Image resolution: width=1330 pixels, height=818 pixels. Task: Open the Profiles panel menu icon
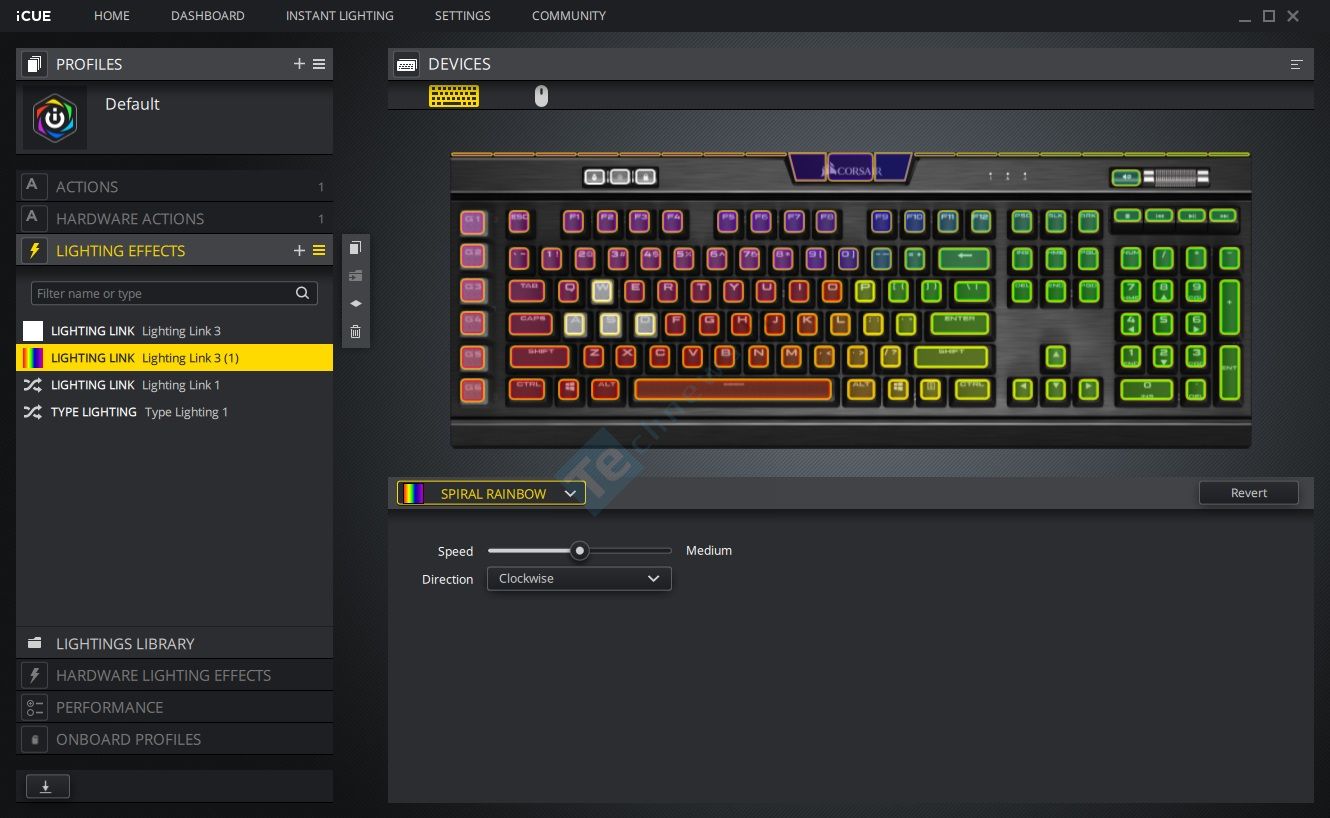[x=319, y=64]
